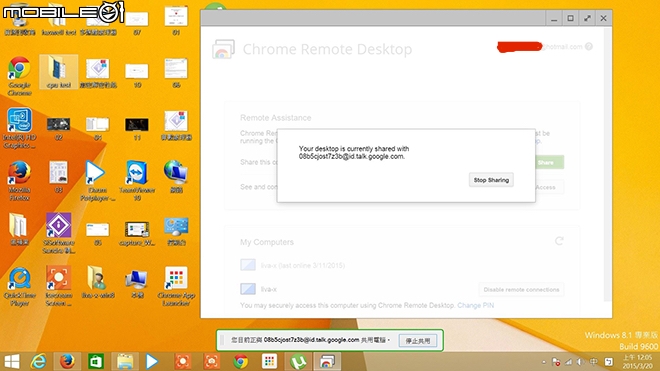Viewport: 660px width, 371px height.
Task: Open TeamViewer 10 desktop shortcut
Action: tap(137, 180)
